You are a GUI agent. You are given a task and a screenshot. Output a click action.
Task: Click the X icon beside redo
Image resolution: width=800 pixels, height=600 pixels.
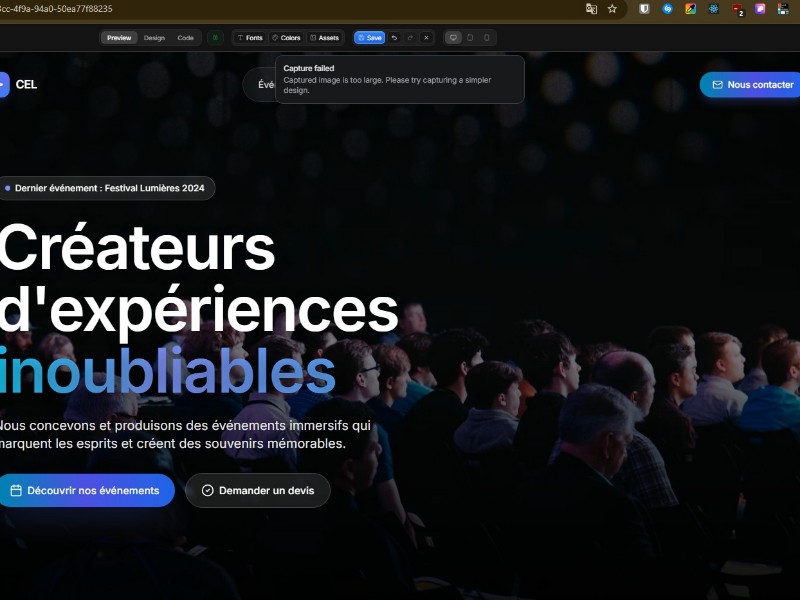[427, 38]
